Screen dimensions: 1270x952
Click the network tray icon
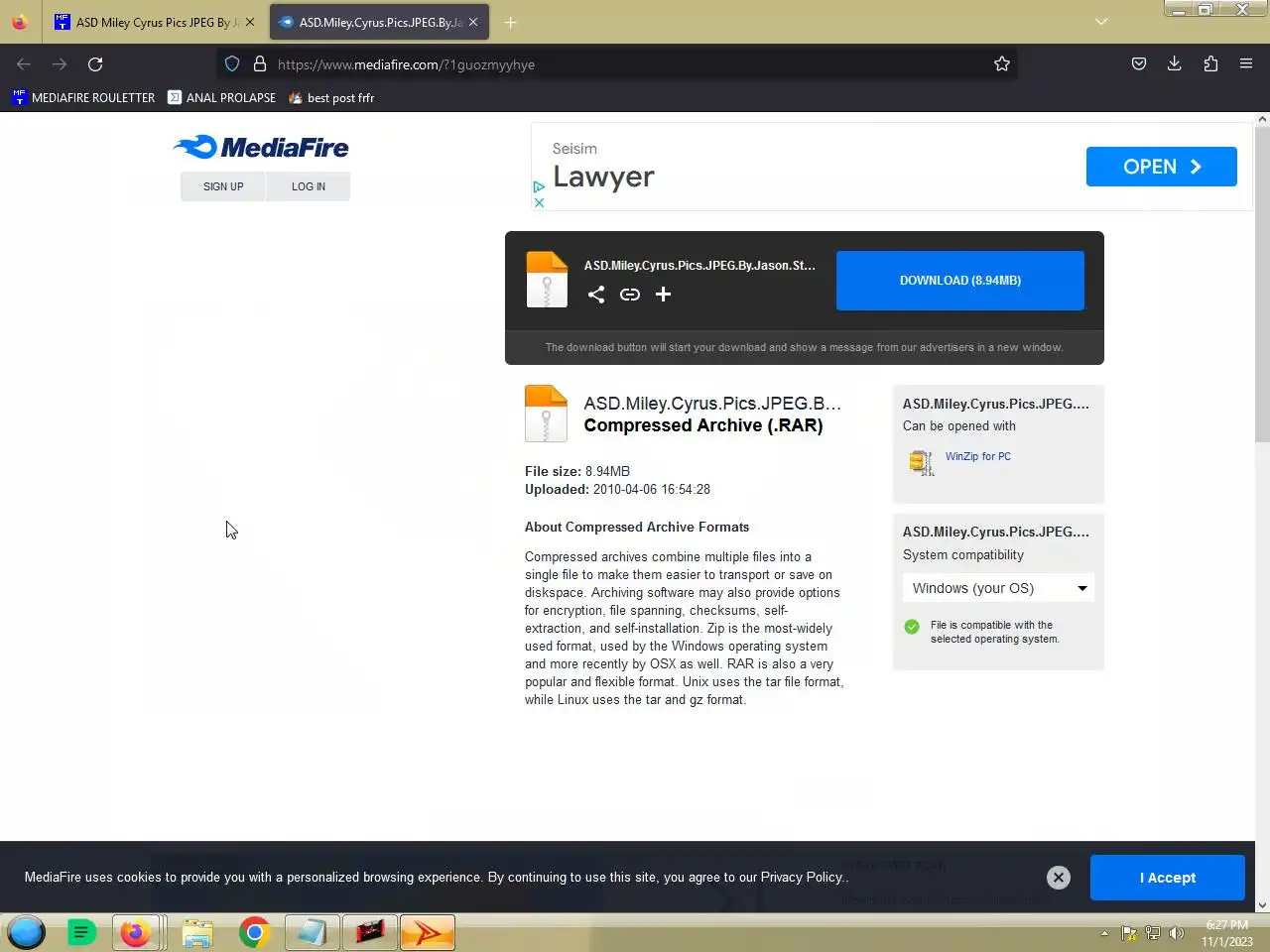tap(1153, 933)
